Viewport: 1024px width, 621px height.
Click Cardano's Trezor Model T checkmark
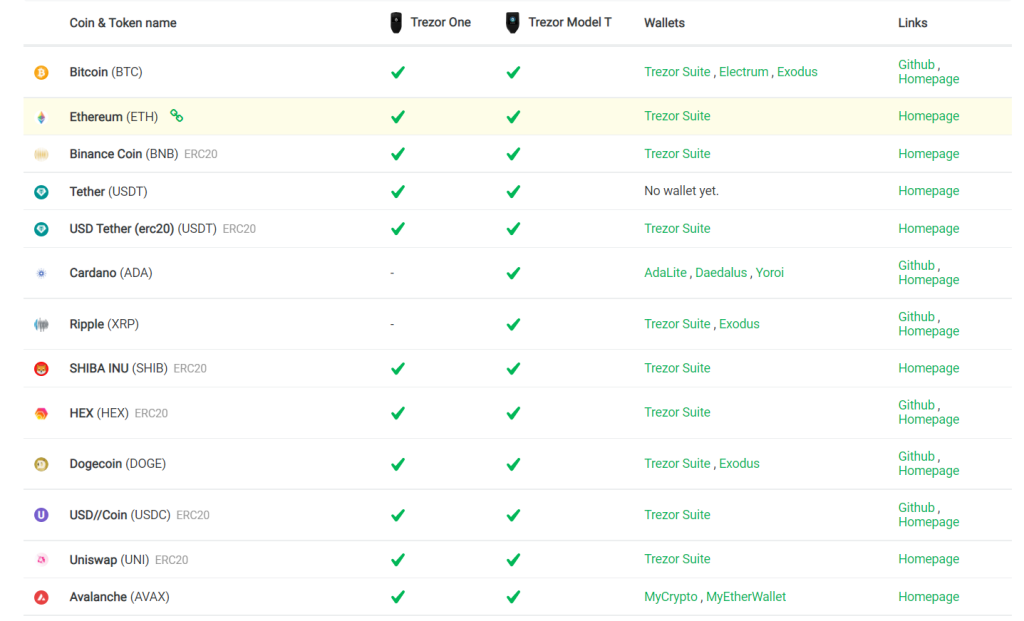point(513,273)
